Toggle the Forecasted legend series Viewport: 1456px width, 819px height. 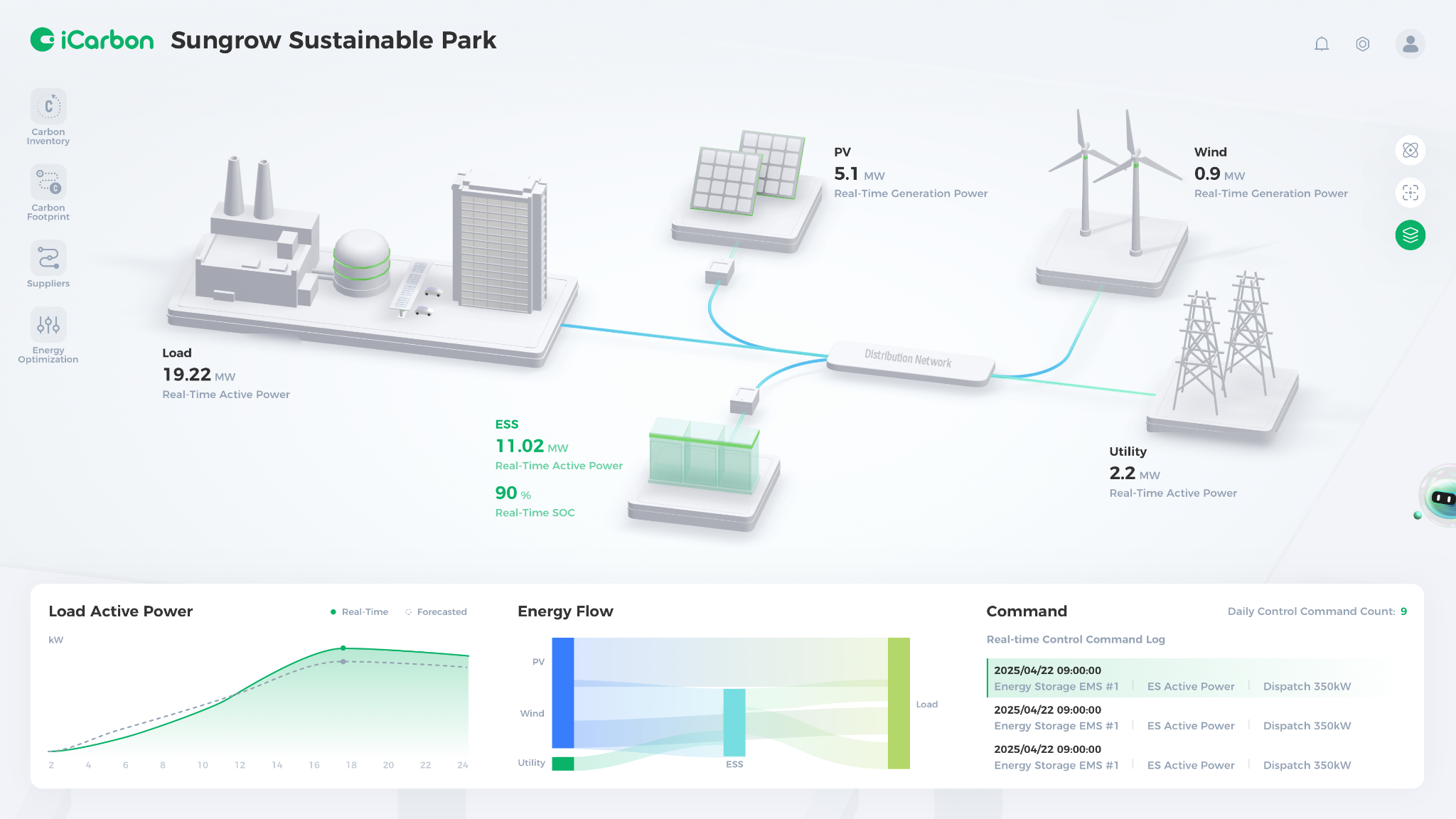click(x=436, y=612)
